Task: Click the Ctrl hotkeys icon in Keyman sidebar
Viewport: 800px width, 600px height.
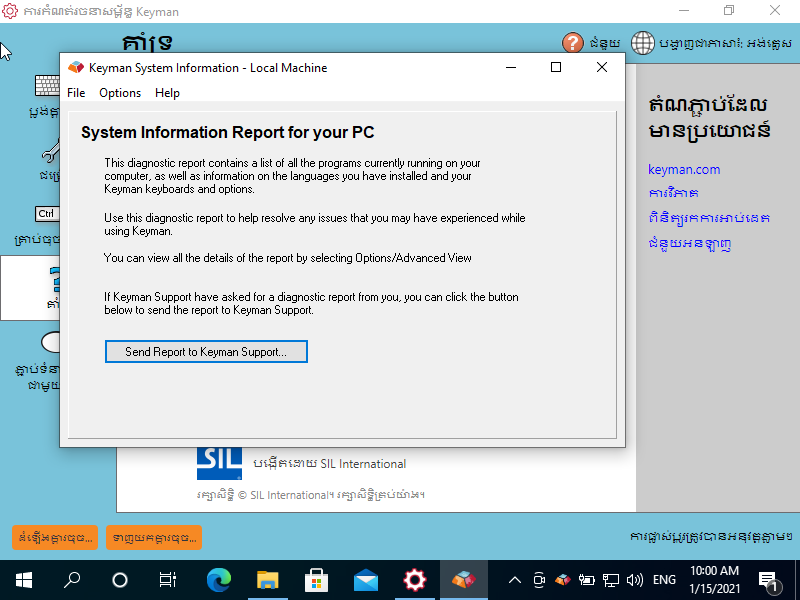Action: pos(47,214)
